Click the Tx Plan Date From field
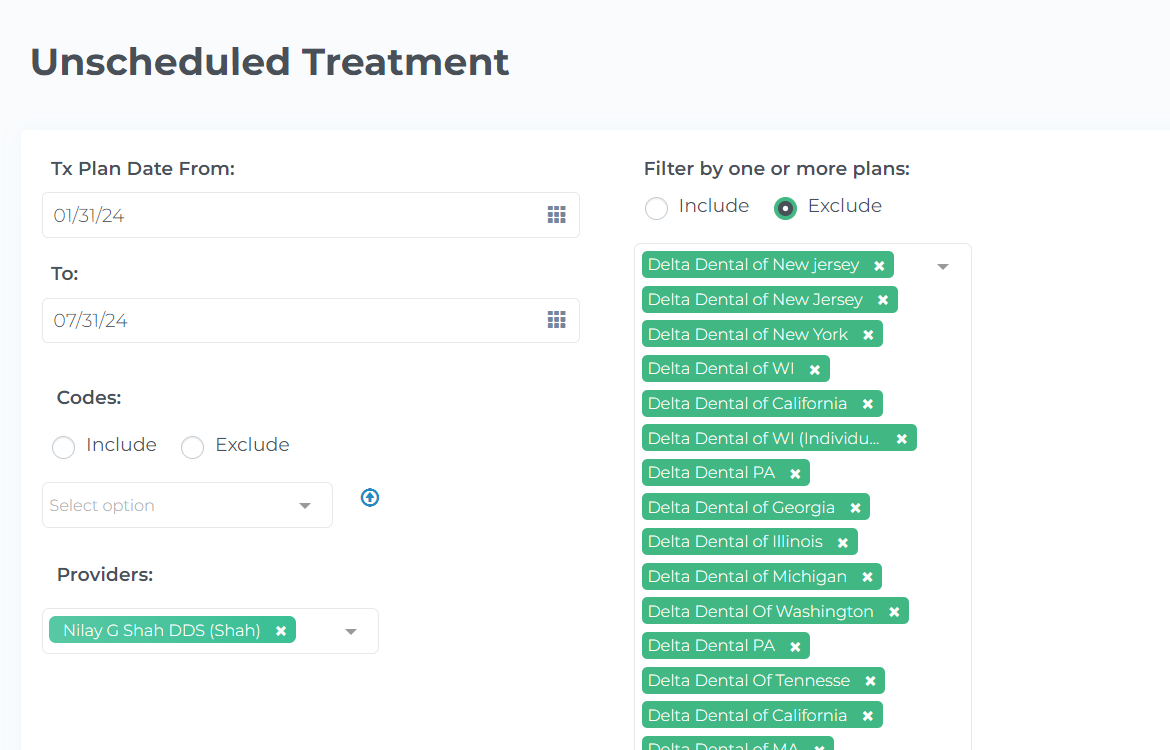Screen dimensions: 1170x750 point(310,215)
